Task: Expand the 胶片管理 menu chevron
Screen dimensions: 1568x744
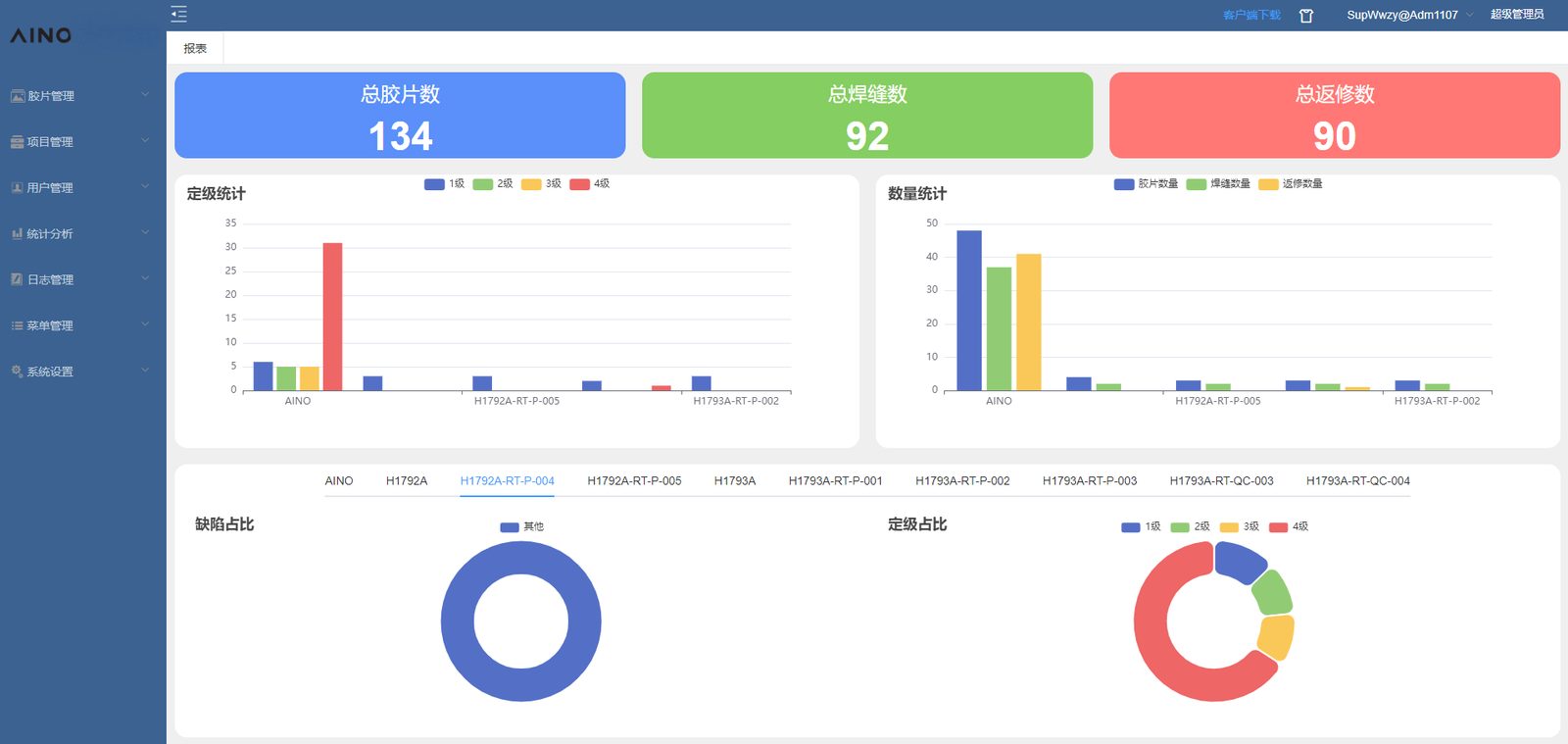Action: (145, 95)
